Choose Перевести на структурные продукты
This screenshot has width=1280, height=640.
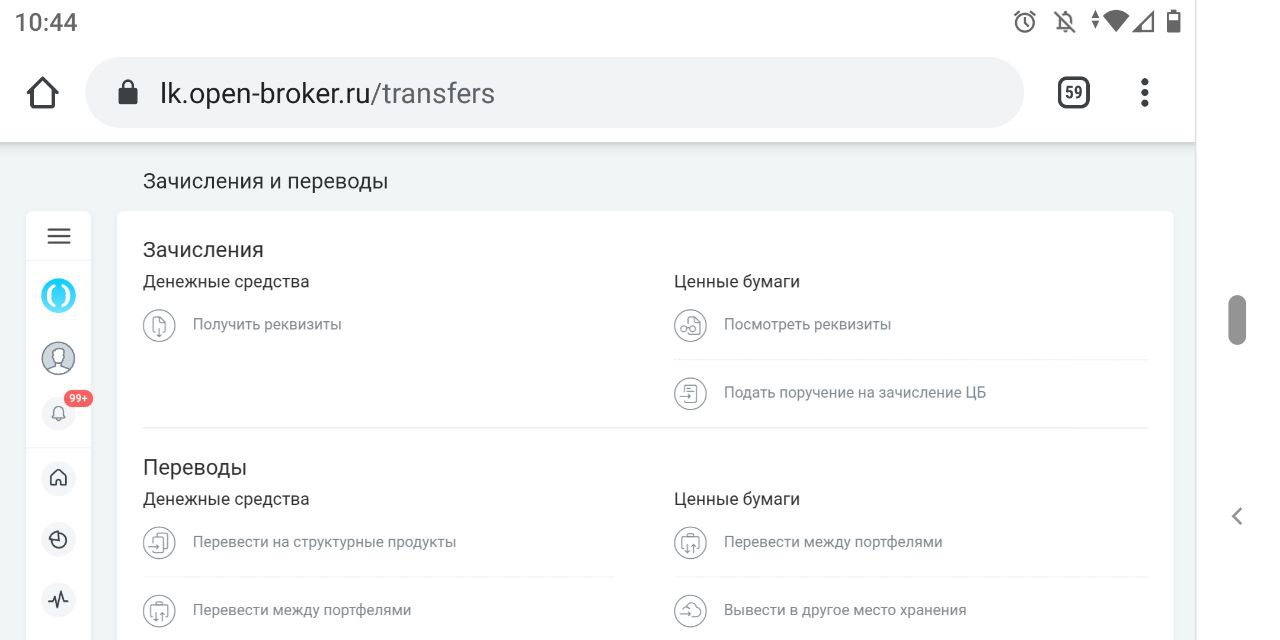point(324,542)
